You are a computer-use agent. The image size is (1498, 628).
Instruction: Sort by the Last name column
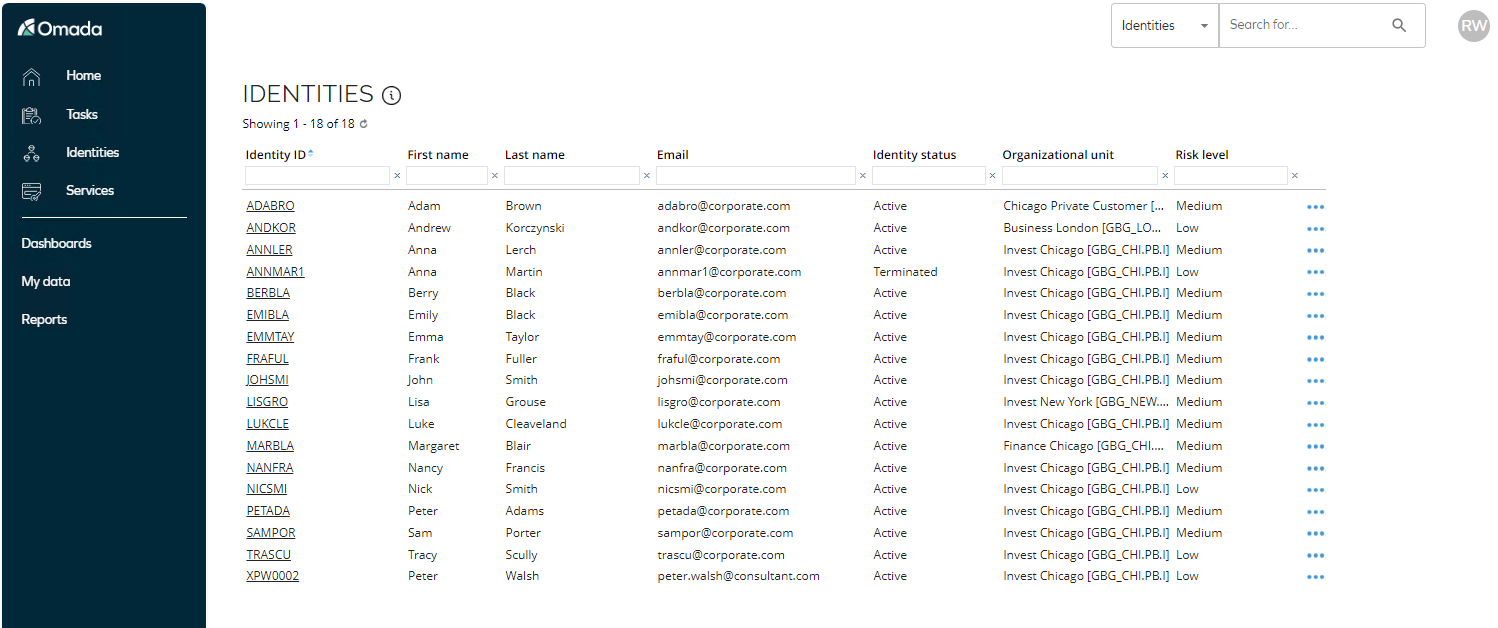click(535, 155)
